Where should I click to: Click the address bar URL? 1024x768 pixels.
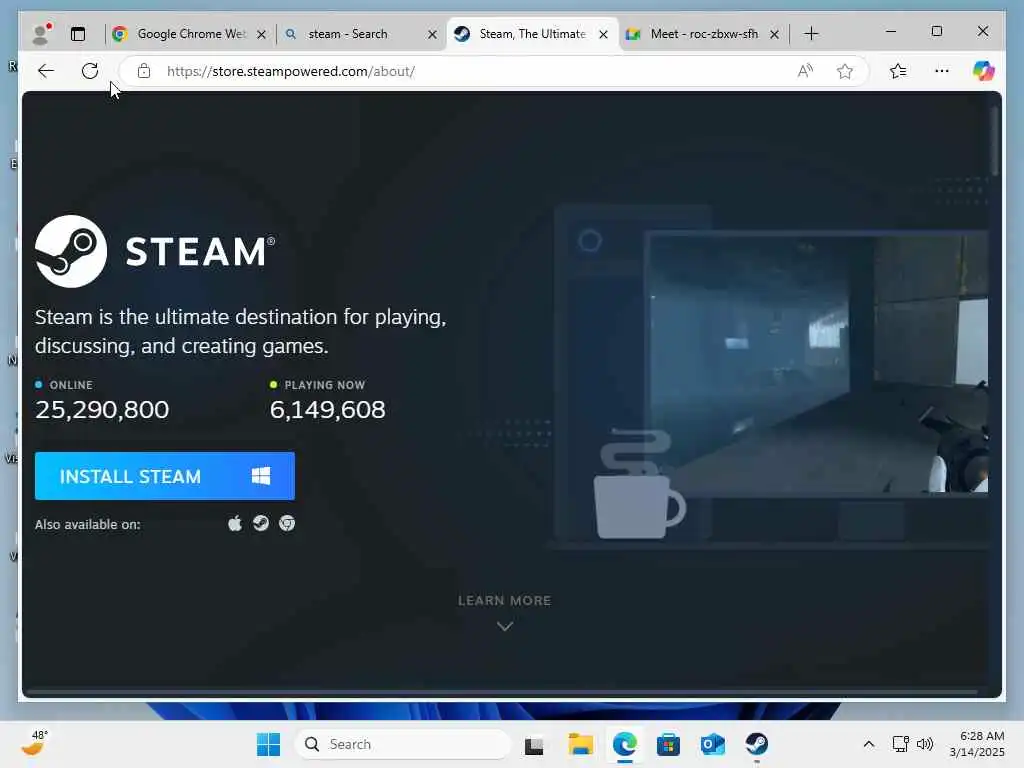coord(291,71)
